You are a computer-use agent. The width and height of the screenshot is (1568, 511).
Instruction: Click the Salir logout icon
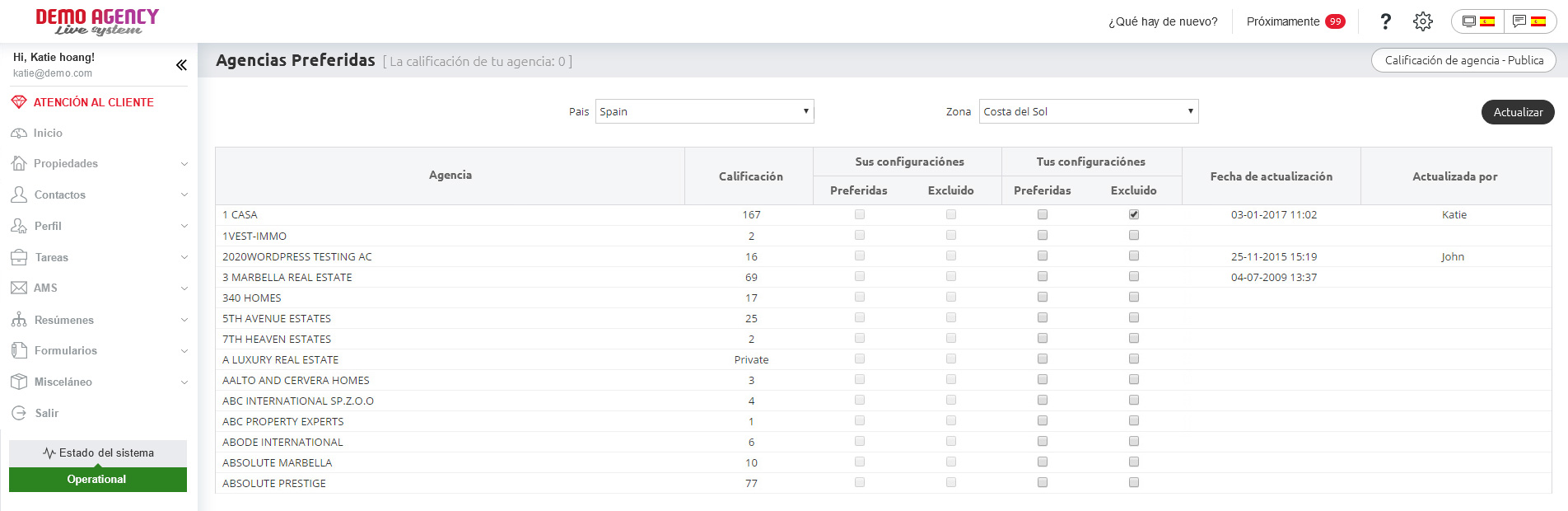pos(19,413)
